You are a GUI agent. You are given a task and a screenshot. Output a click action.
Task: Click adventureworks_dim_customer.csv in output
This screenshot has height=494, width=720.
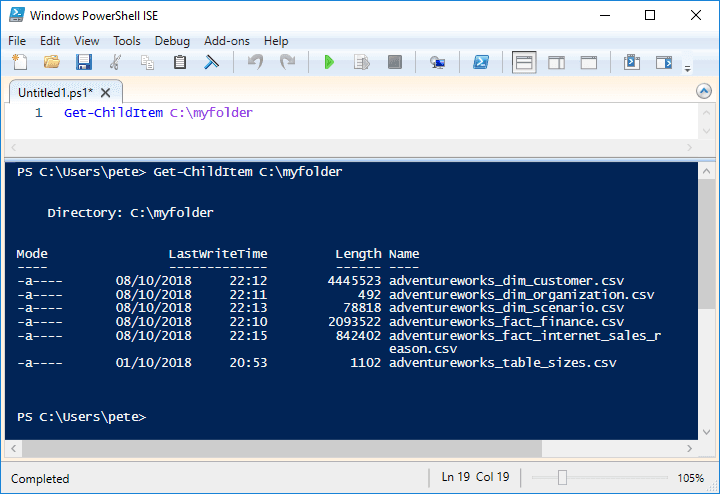[x=506, y=281]
